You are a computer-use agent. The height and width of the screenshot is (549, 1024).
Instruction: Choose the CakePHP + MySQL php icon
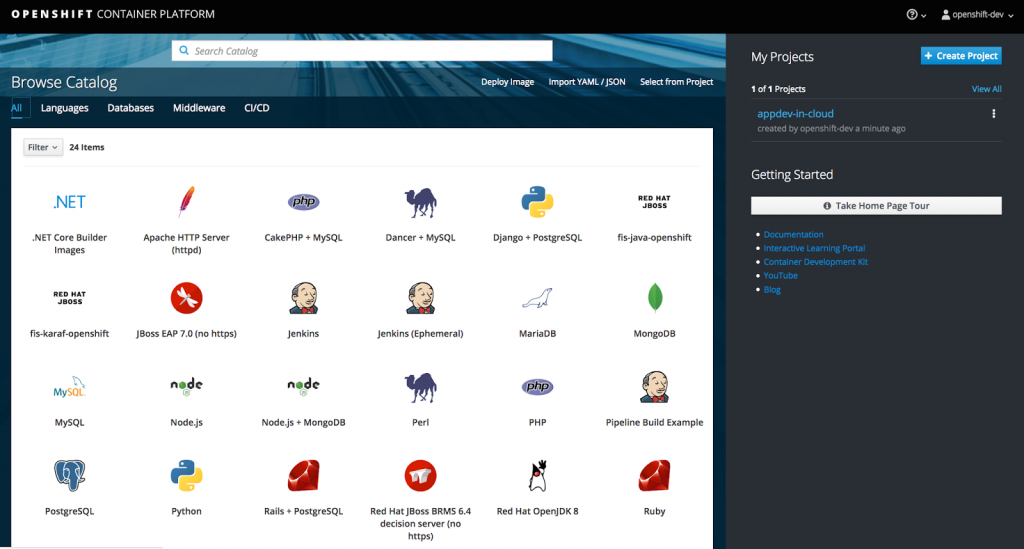304,202
